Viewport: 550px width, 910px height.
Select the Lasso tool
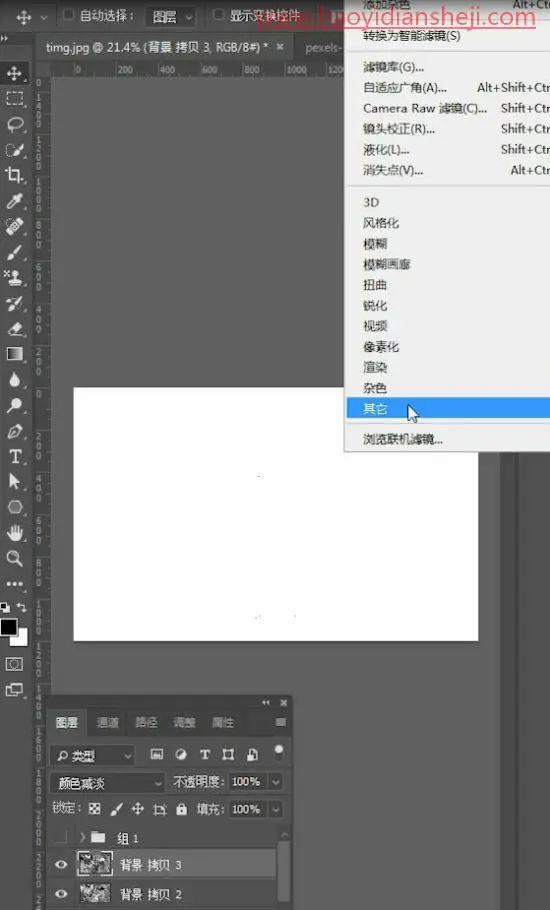coord(15,124)
